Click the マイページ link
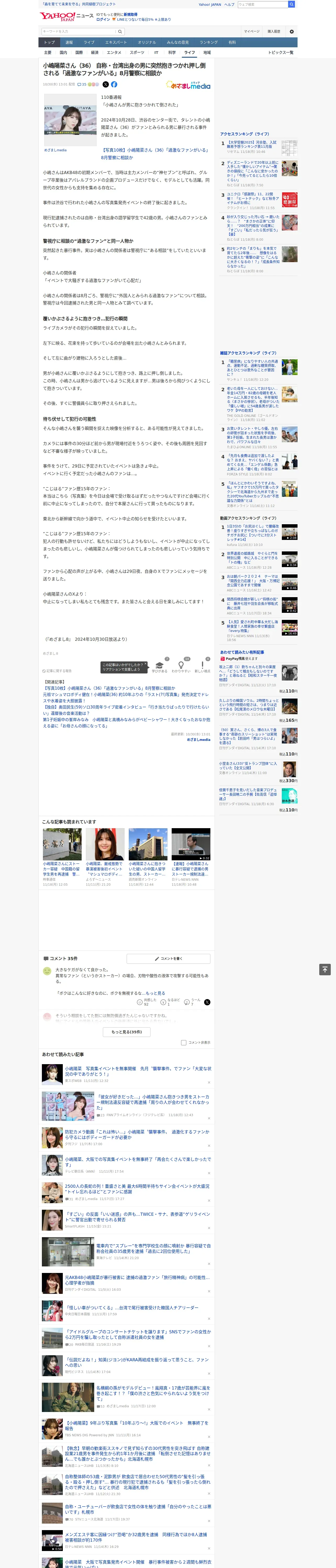The image size is (336, 1568). [x=252, y=31]
